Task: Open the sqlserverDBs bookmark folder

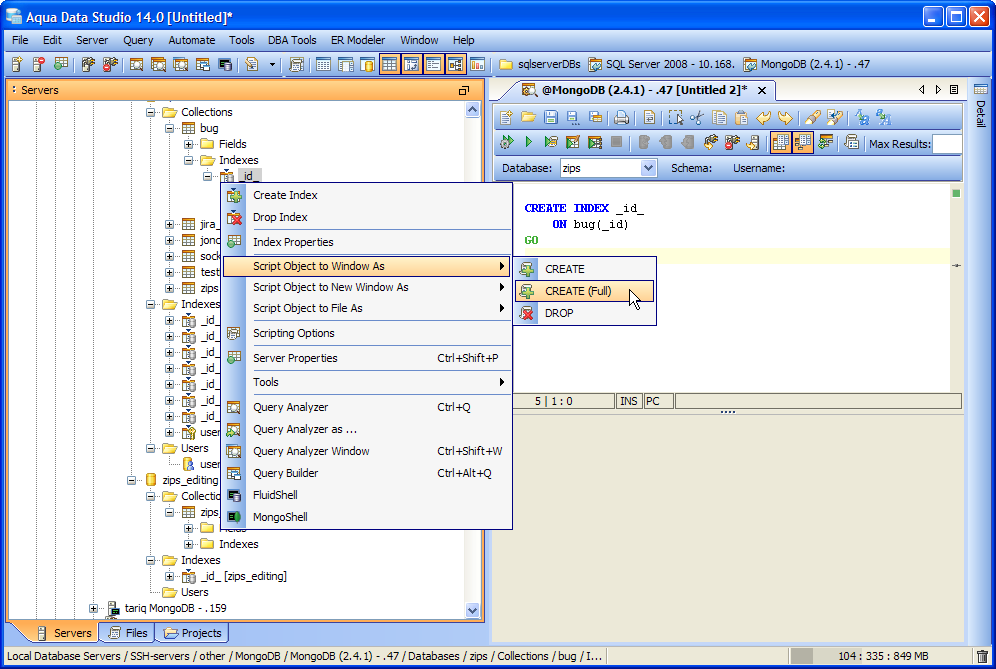Action: 540,64
